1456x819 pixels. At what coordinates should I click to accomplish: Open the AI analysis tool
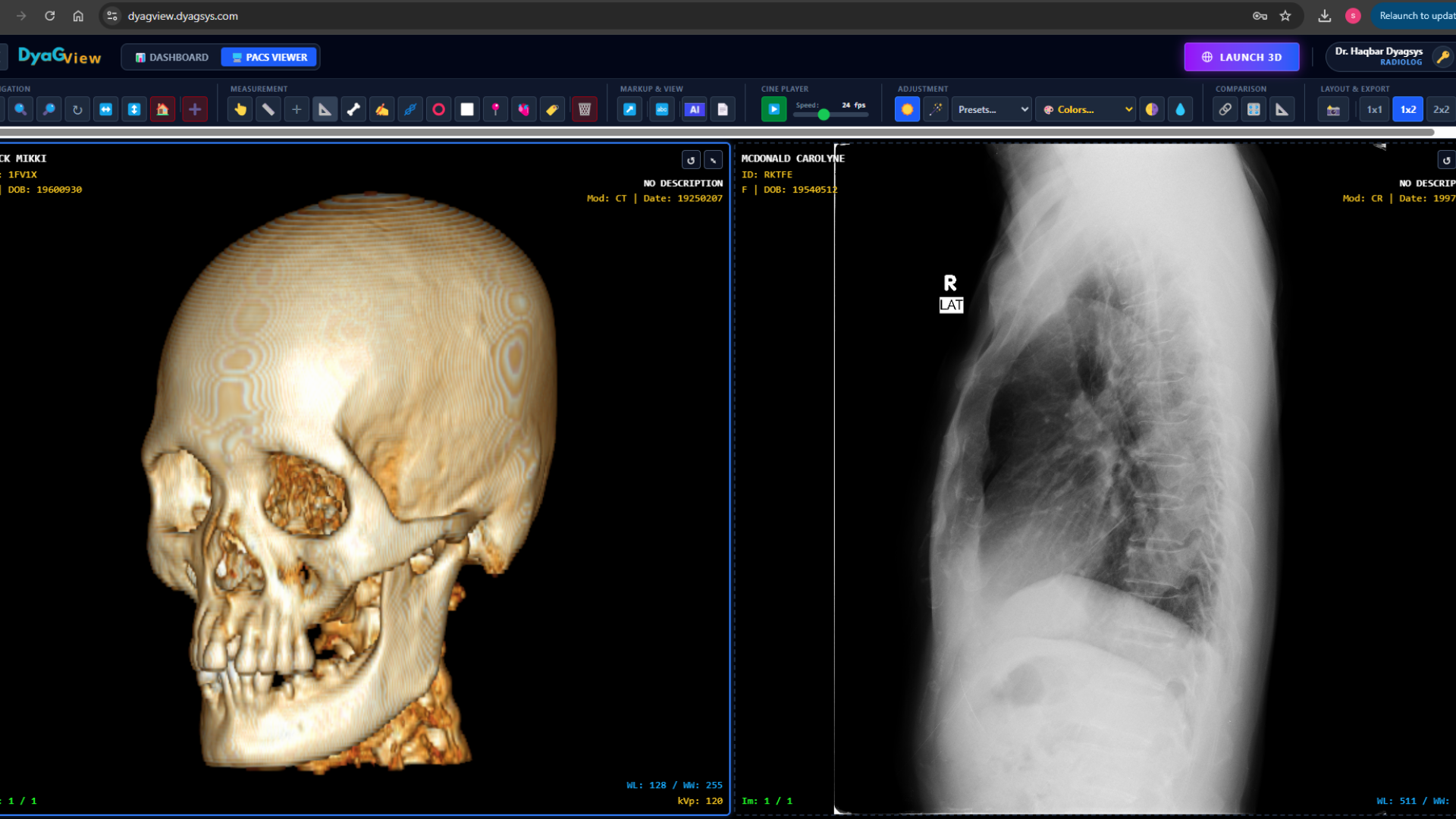[695, 109]
